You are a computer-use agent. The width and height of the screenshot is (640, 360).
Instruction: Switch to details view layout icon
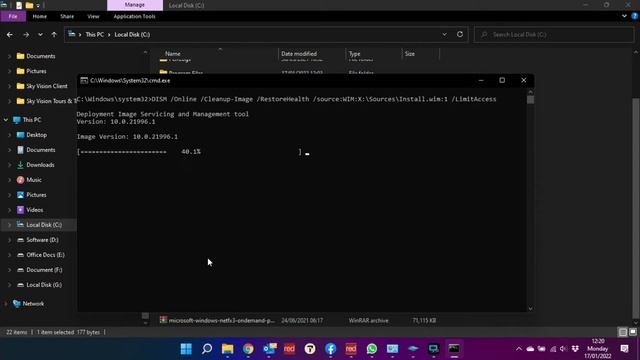coord(622,332)
